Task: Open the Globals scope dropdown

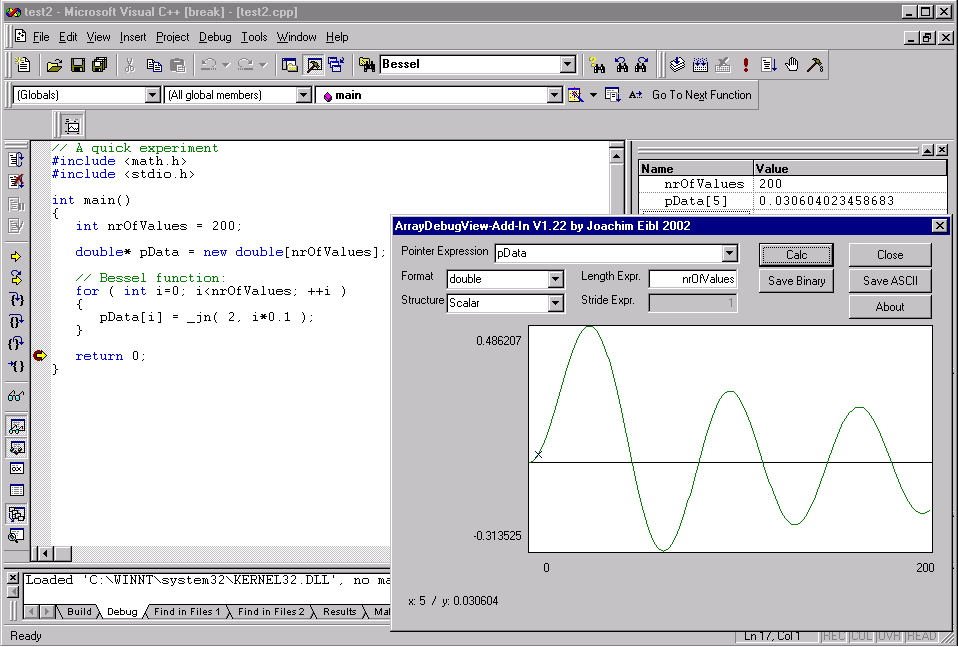Action: point(151,95)
